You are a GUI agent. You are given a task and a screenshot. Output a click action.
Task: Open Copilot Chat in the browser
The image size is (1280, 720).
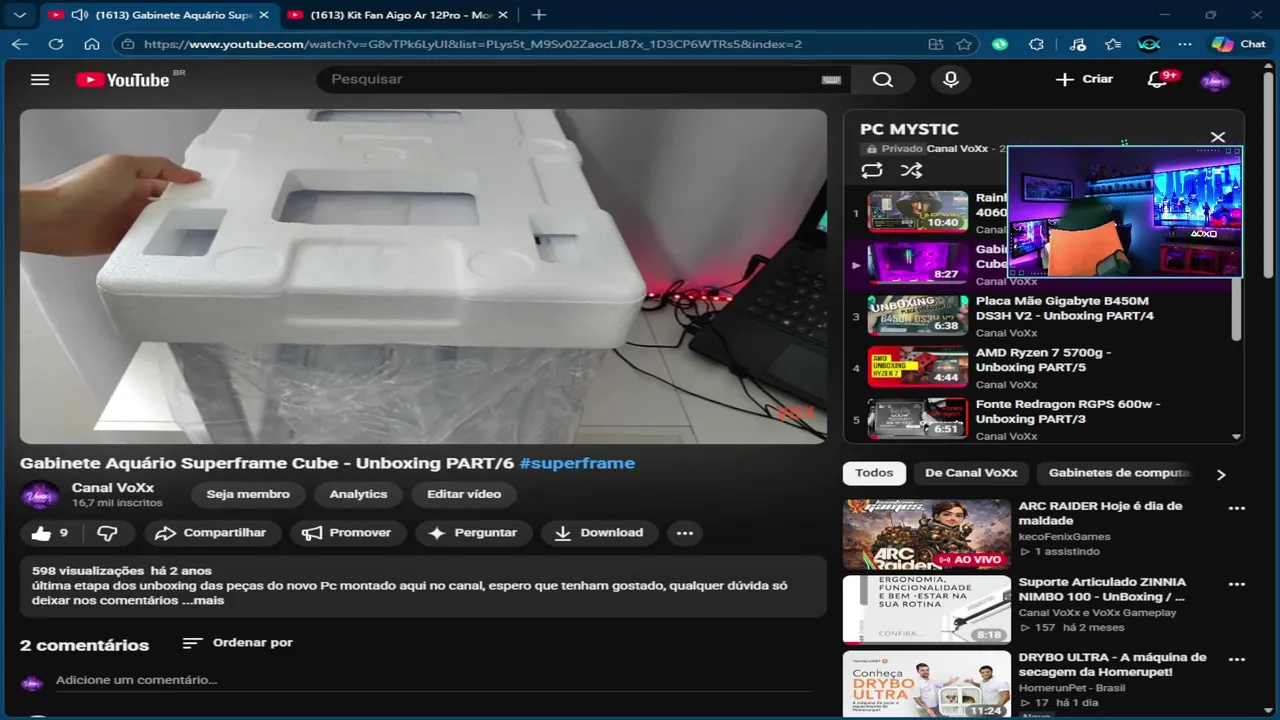[1238, 44]
